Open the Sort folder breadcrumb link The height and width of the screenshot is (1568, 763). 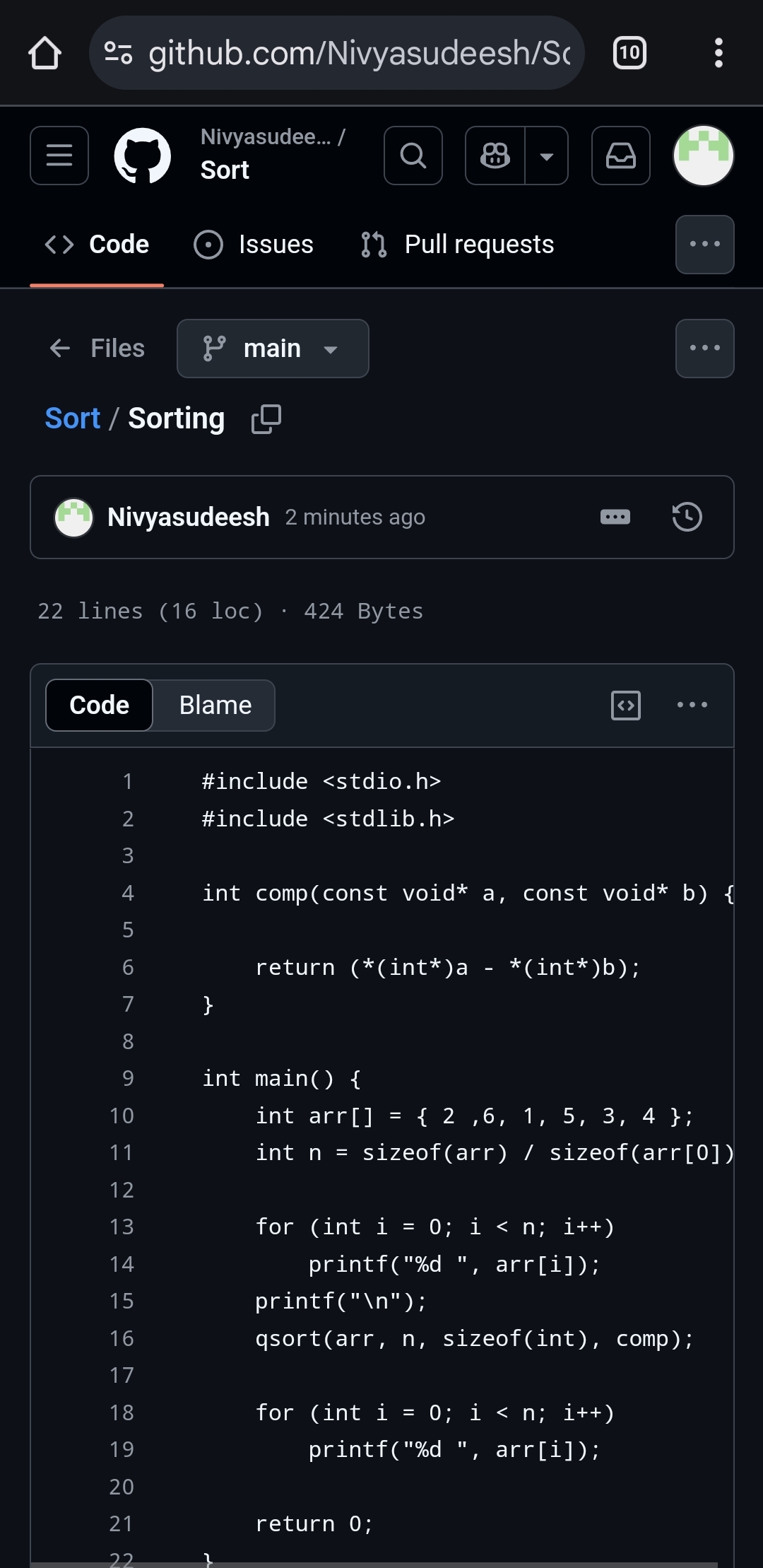72,419
